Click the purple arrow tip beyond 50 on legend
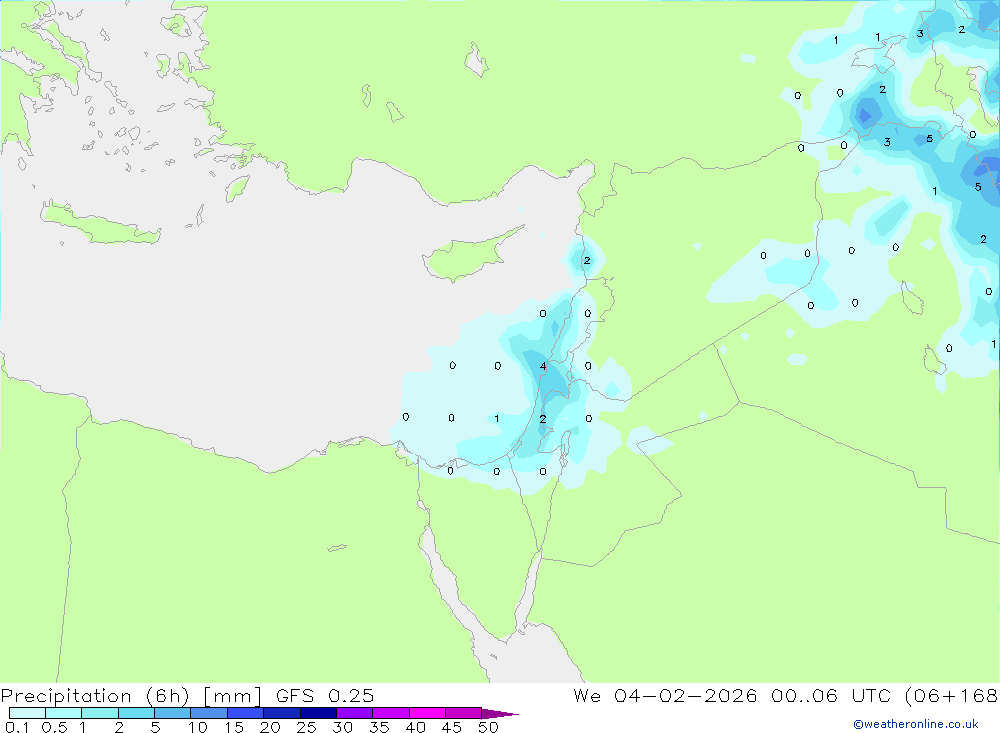 [x=500, y=713]
